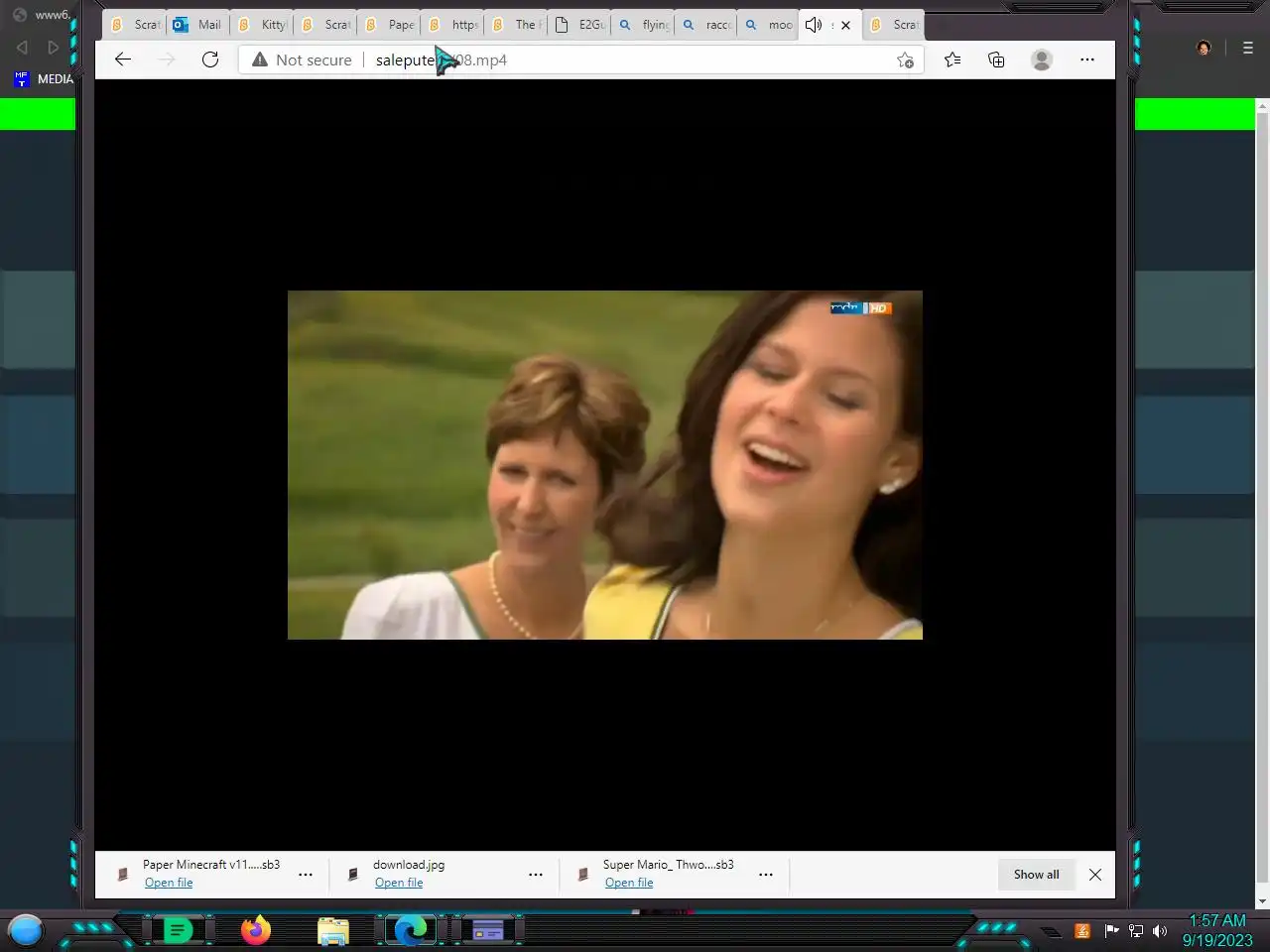Viewport: 1270px width, 952px height.
Task: Close the active audio-playing tab
Action: tap(845, 25)
